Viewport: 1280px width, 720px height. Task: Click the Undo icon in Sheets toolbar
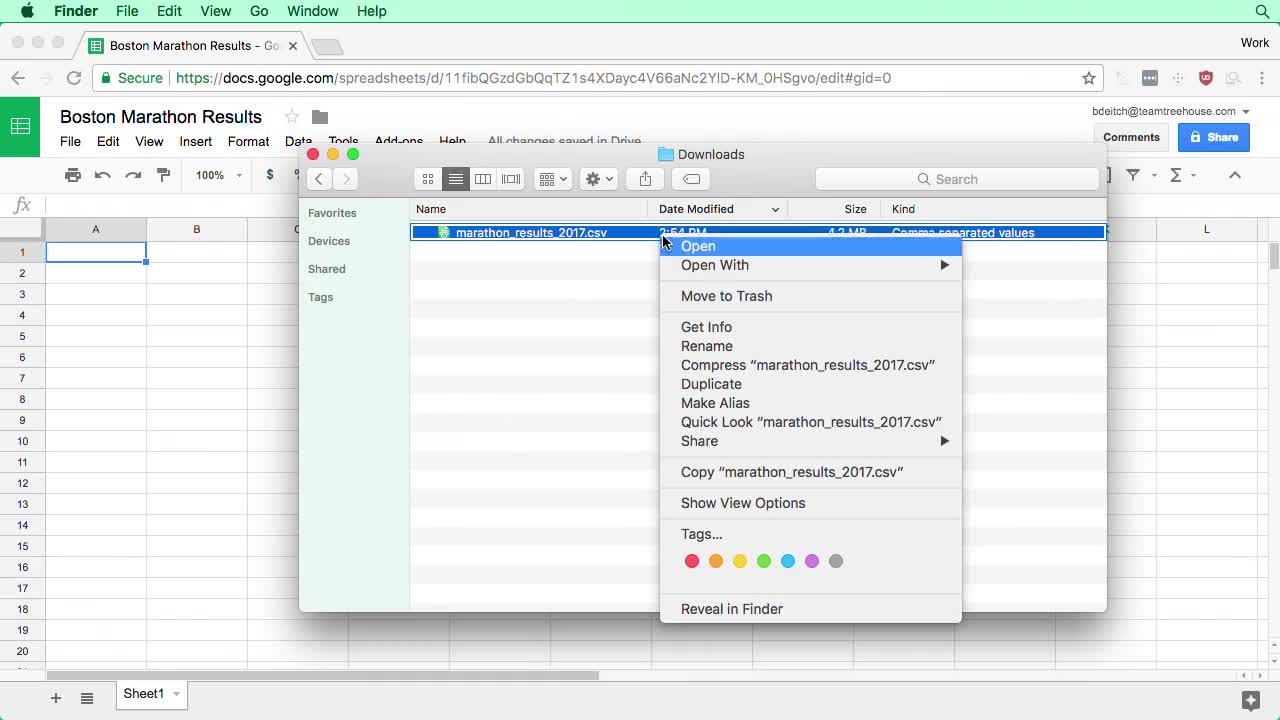click(x=103, y=175)
